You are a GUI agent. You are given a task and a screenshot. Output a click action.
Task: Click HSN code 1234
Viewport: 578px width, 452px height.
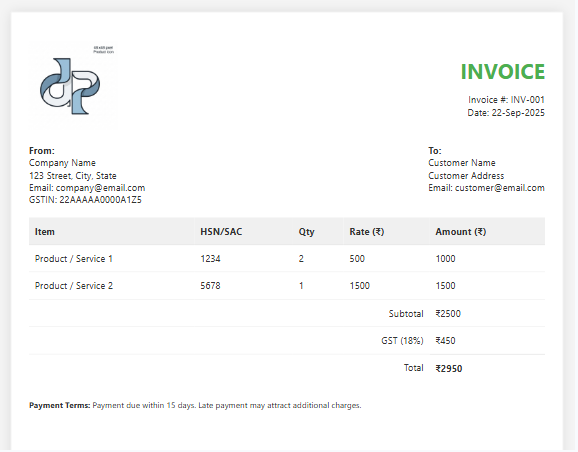pos(210,259)
